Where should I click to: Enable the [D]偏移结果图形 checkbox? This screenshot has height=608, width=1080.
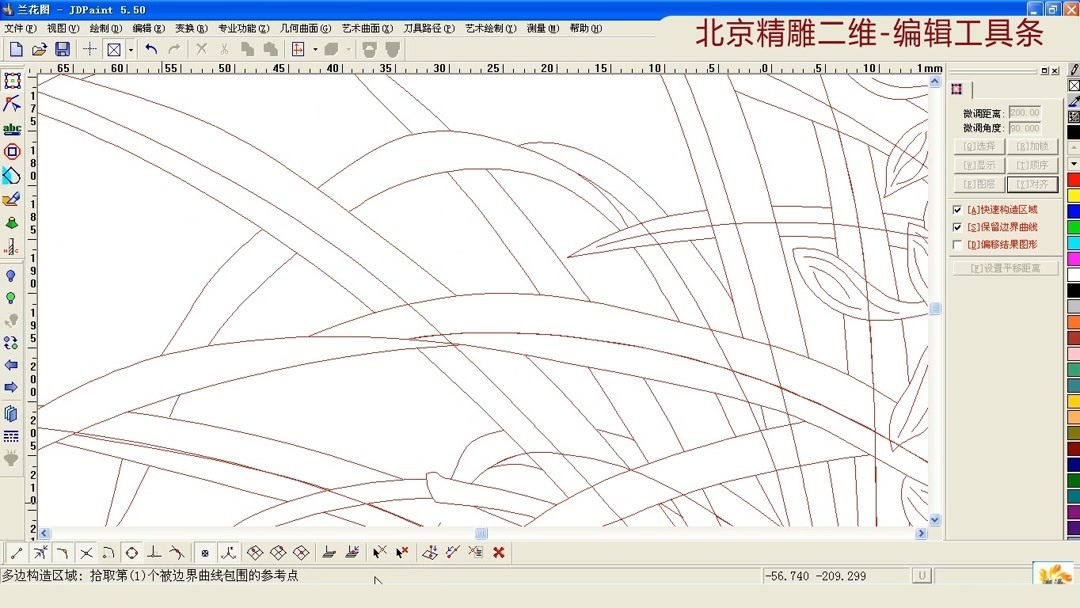[x=957, y=244]
